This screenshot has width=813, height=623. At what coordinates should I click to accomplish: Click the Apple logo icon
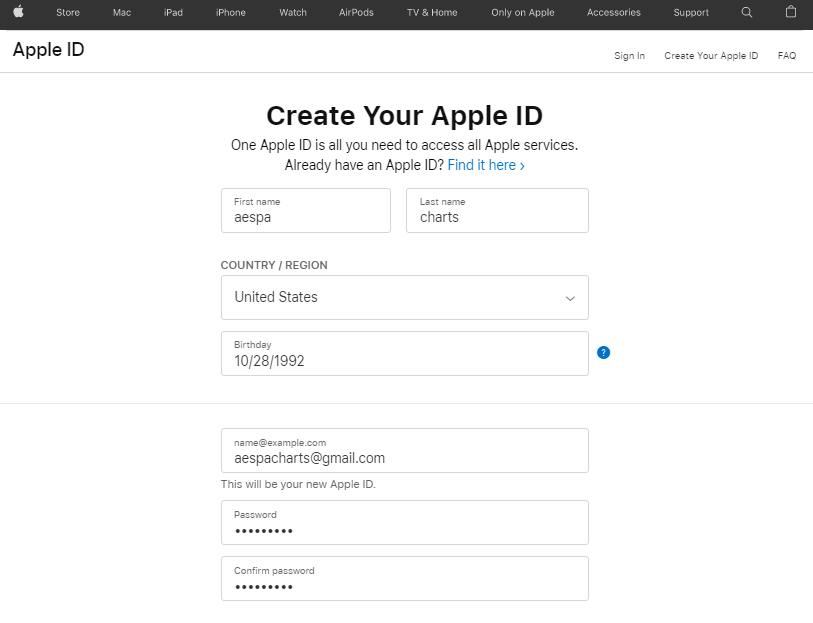tap(19, 12)
